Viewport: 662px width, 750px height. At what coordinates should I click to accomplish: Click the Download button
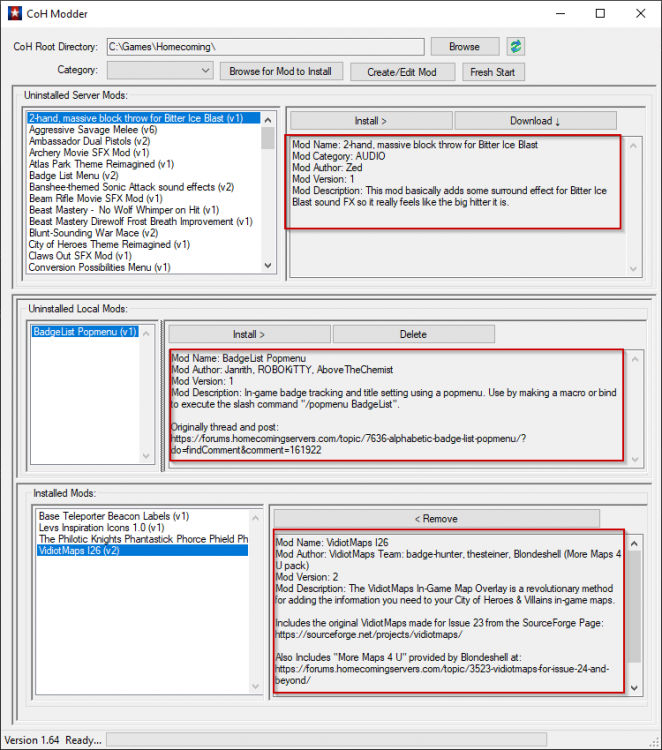pyautogui.click(x=535, y=121)
